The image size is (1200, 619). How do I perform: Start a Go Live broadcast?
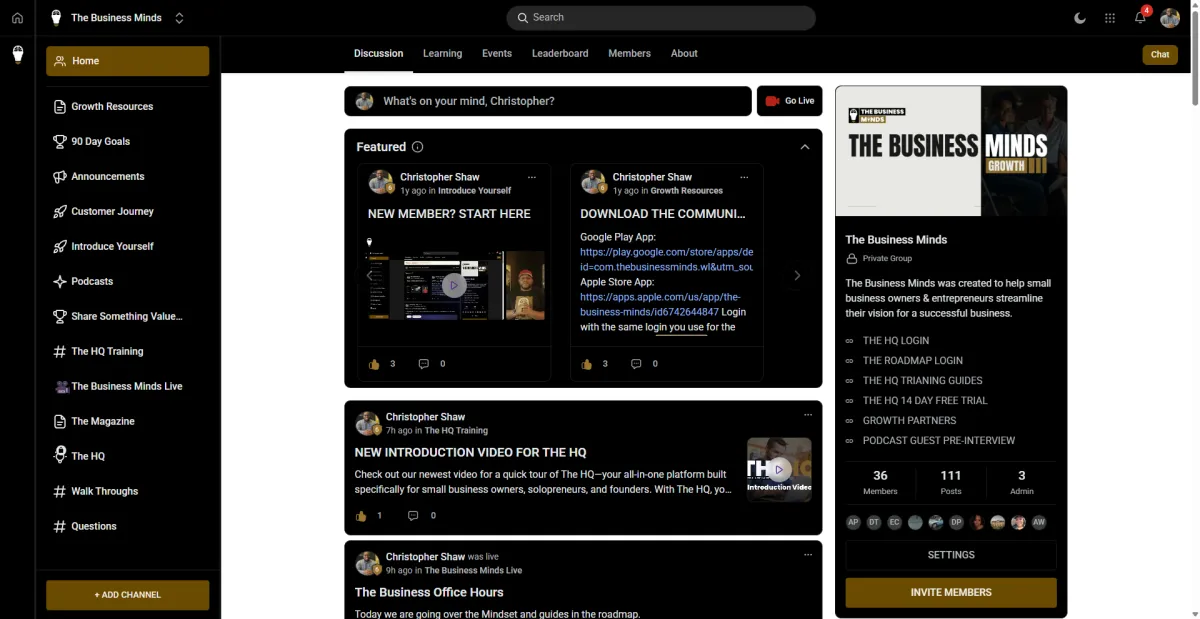(789, 101)
